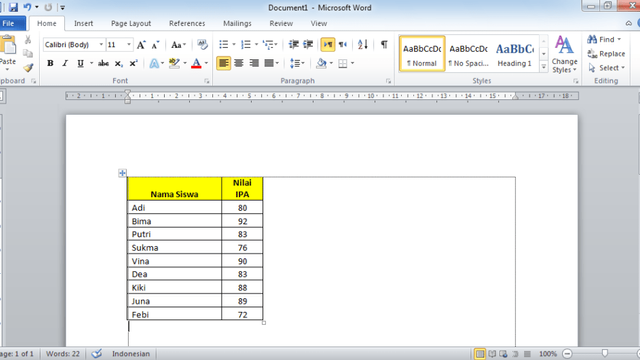Click the Multilevel List icon
This screenshot has height=360, width=640.
[x=268, y=44]
